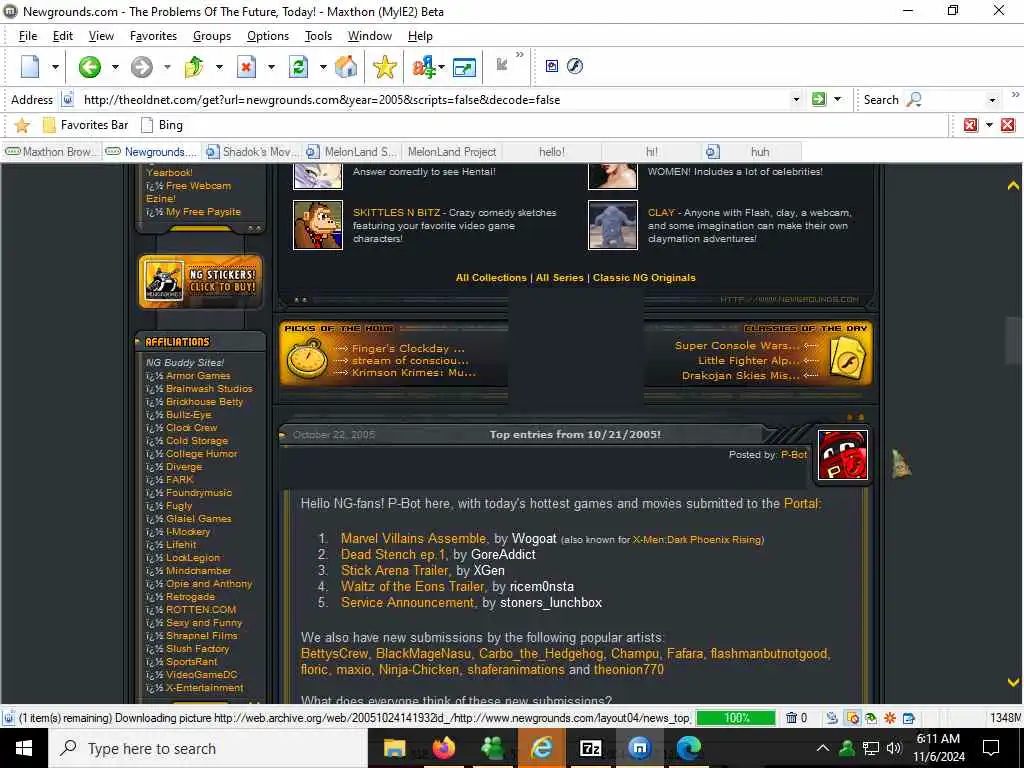Show hidden system tray icons chevron
Screen dimensions: 1024x768
(823, 748)
